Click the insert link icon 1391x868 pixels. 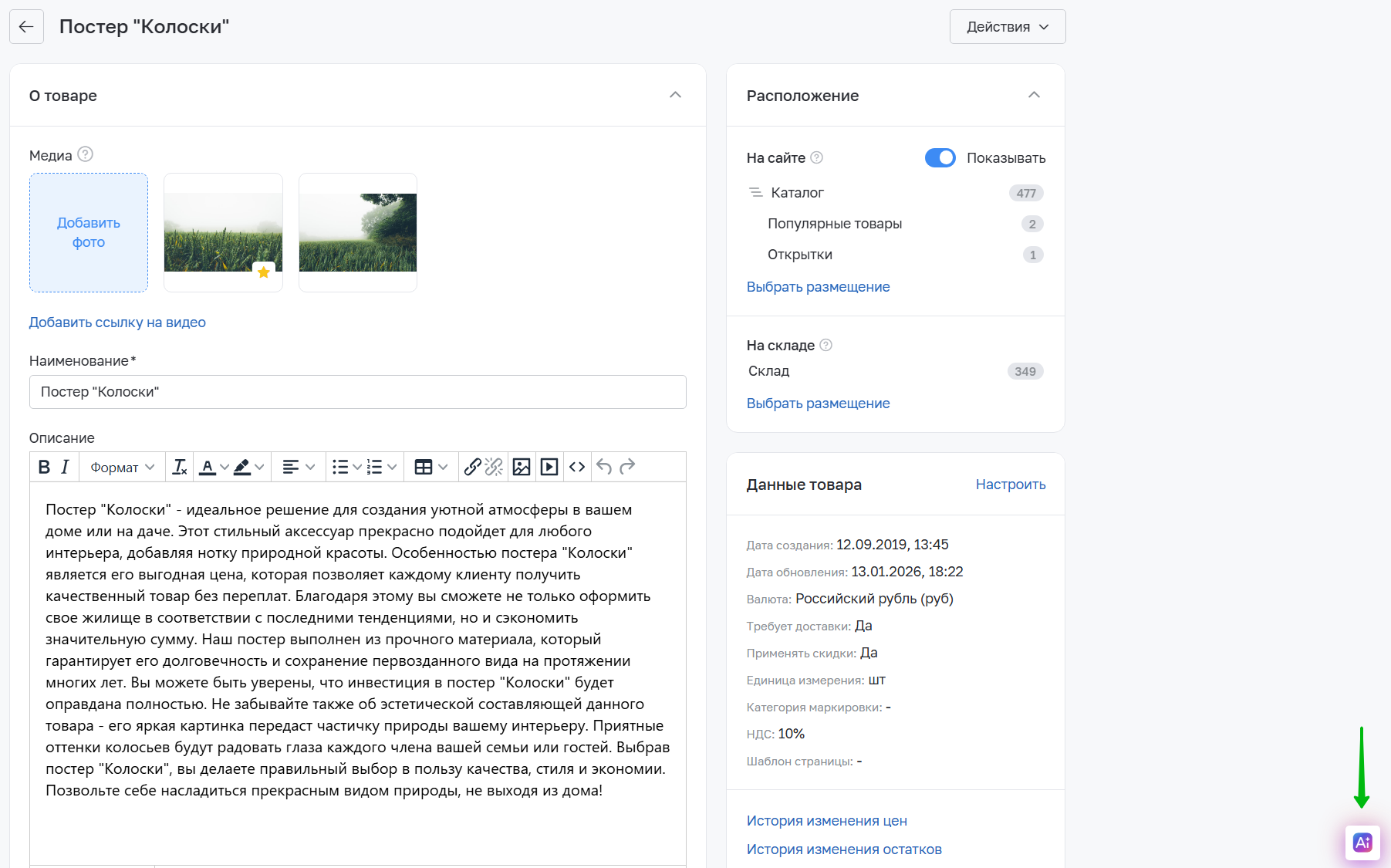(472, 467)
